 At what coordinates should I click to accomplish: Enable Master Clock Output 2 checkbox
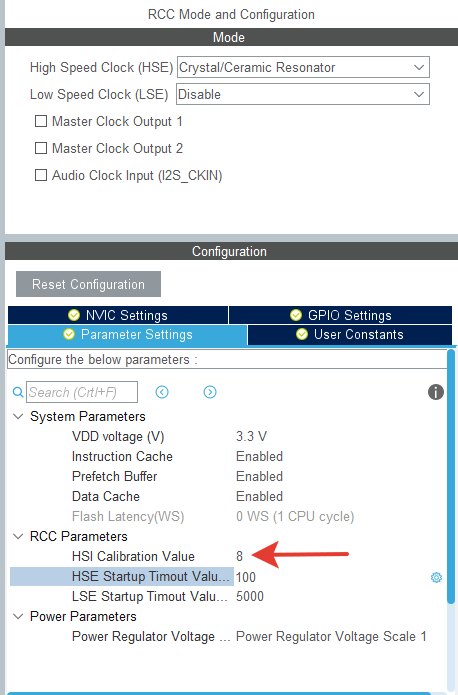point(41,148)
